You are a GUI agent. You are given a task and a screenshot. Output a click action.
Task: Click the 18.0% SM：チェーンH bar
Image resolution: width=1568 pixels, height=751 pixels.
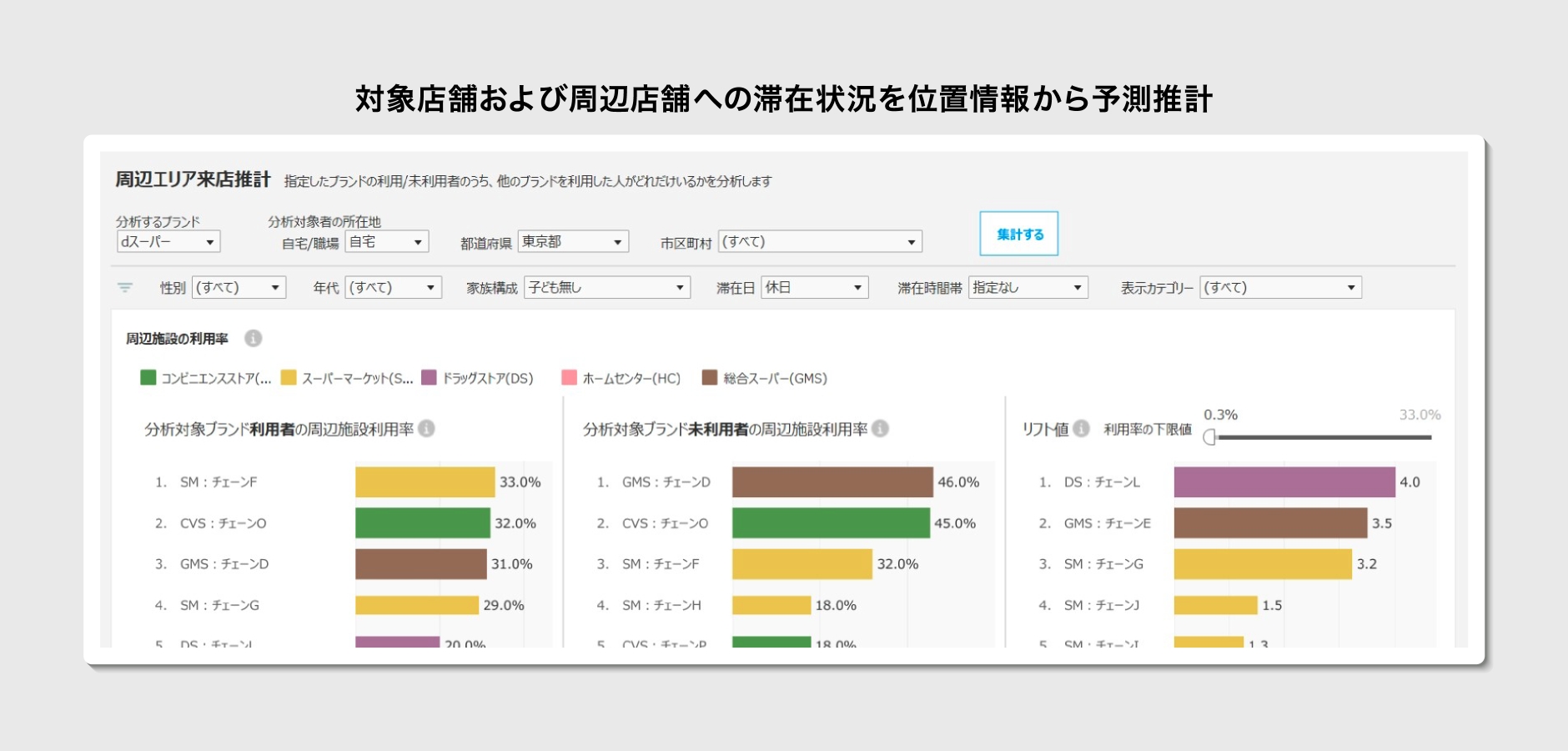point(771,605)
